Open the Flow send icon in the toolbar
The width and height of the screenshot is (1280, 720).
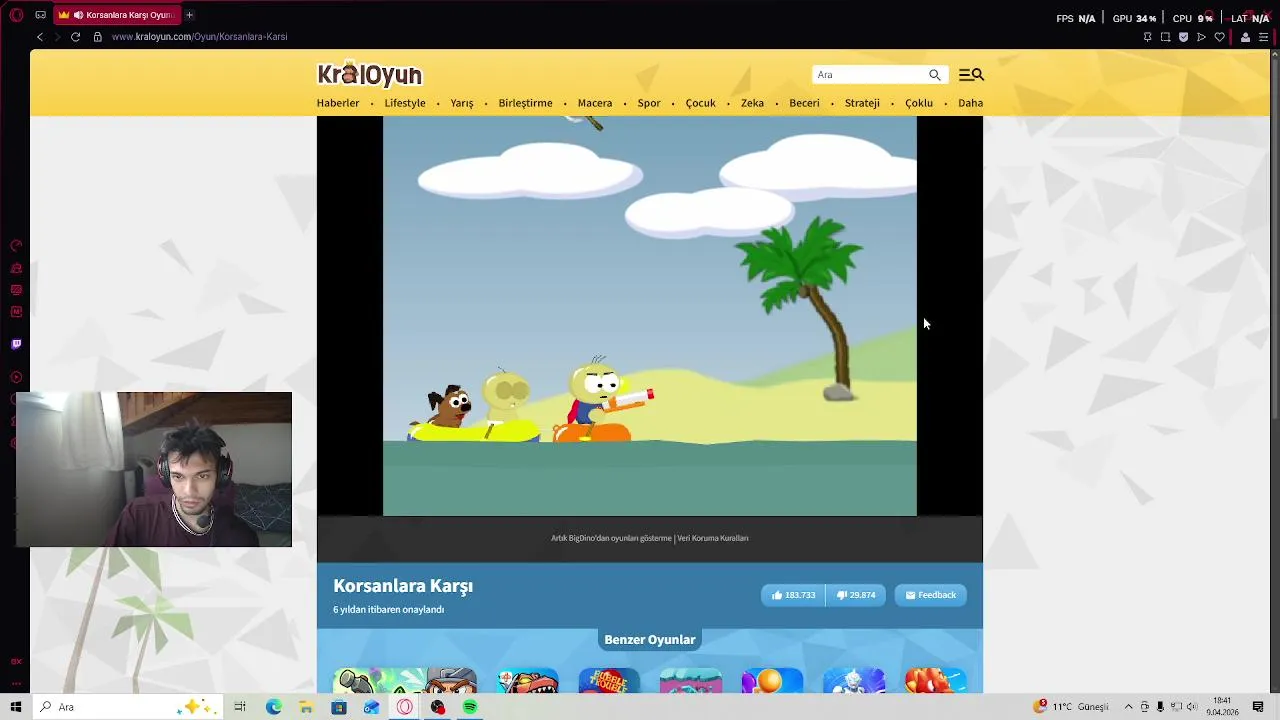(x=1201, y=37)
